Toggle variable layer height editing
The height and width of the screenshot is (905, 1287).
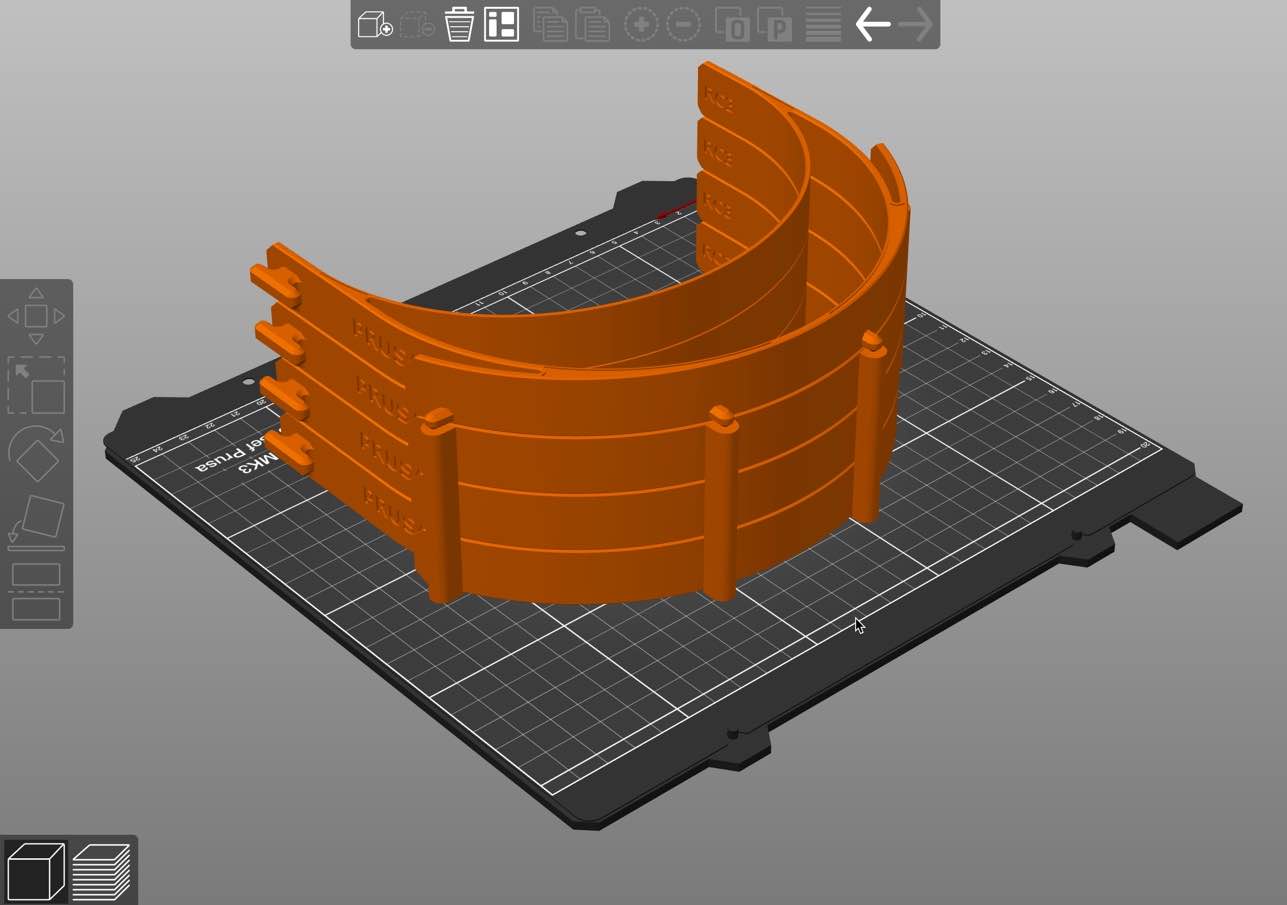point(823,24)
